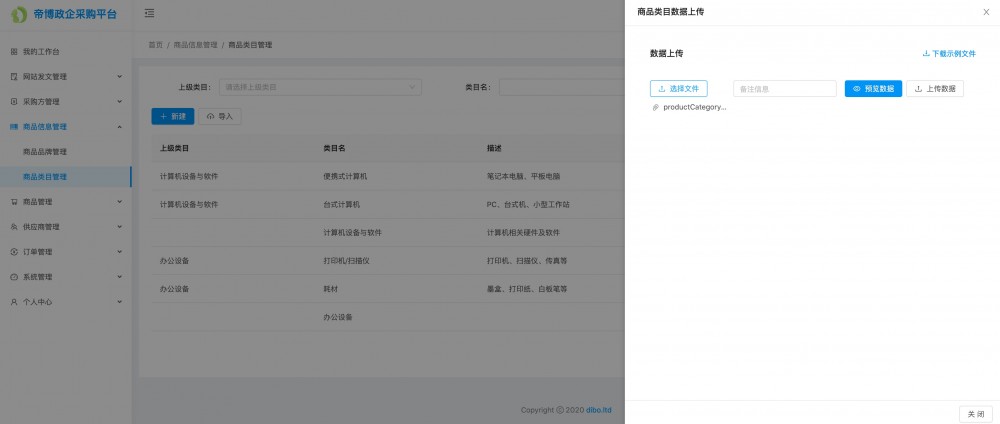Click 计算机相关硬件及软件 description cell
Viewport: 1000px width, 424px height.
click(x=523, y=233)
